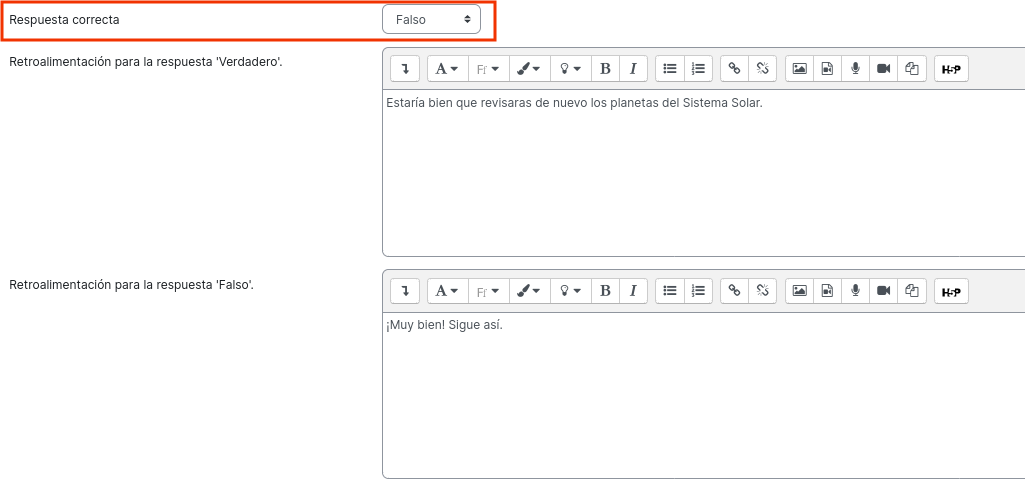Record video in the 'Verdadero' feedback editor
Image resolution: width=1025 pixels, height=484 pixels.
(x=884, y=69)
